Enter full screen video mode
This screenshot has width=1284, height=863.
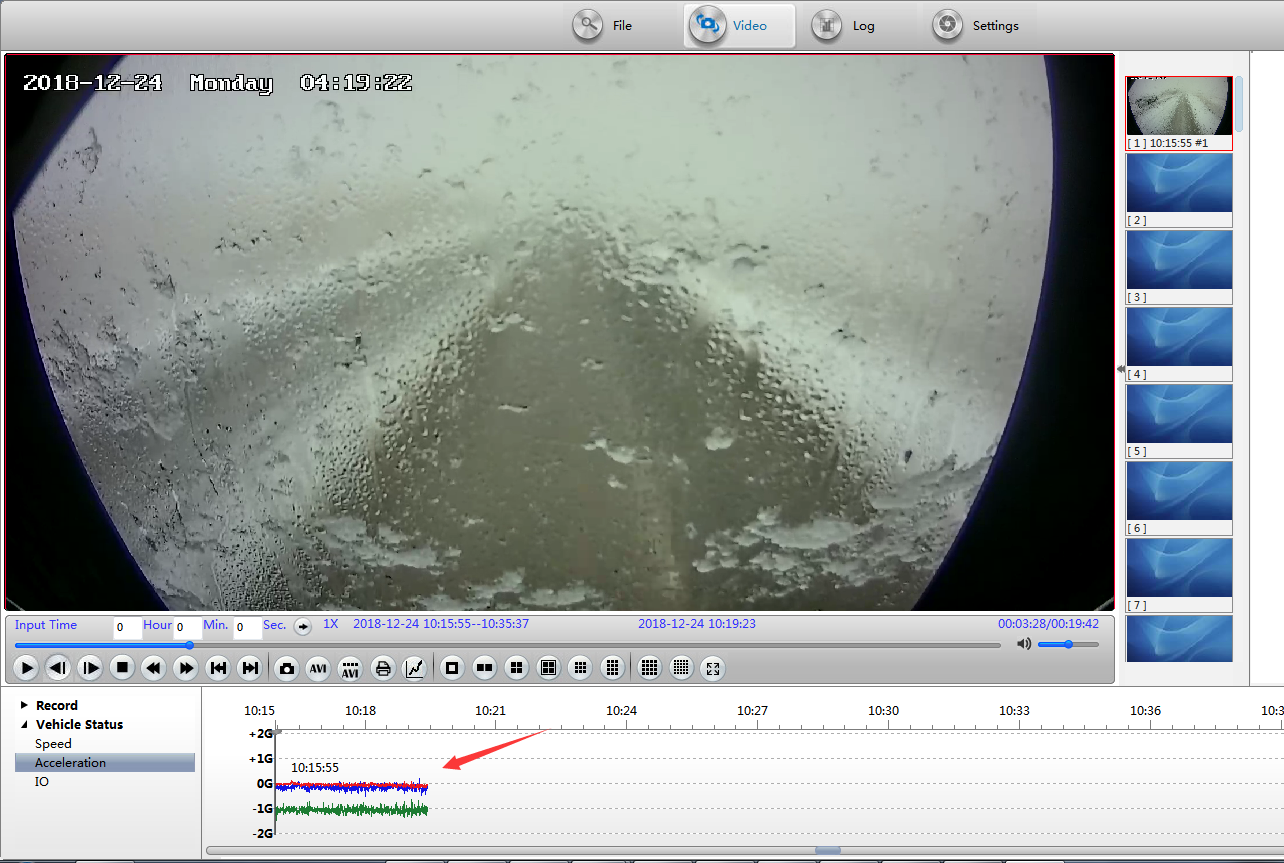[713, 668]
